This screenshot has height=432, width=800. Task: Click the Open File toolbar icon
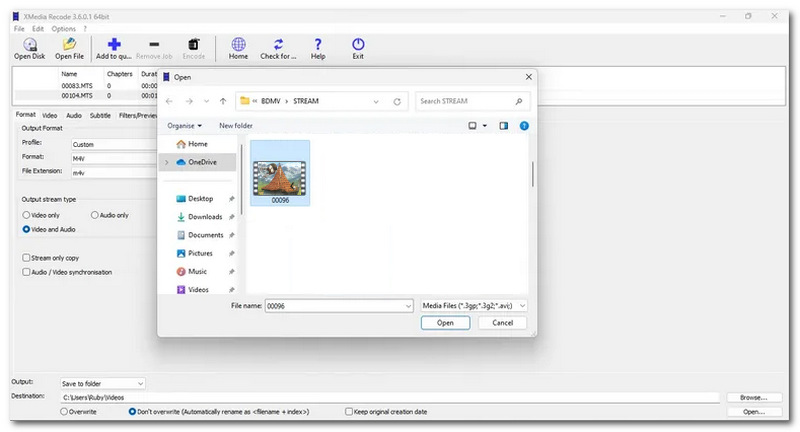point(69,44)
